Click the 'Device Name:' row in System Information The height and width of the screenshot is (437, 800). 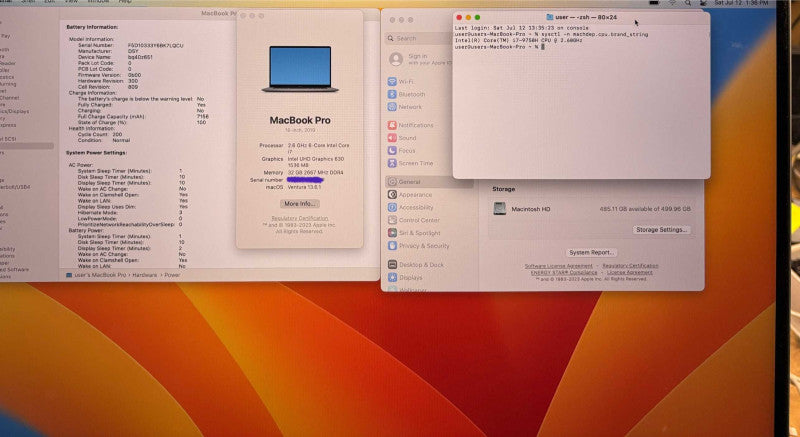pyautogui.click(x=115, y=57)
